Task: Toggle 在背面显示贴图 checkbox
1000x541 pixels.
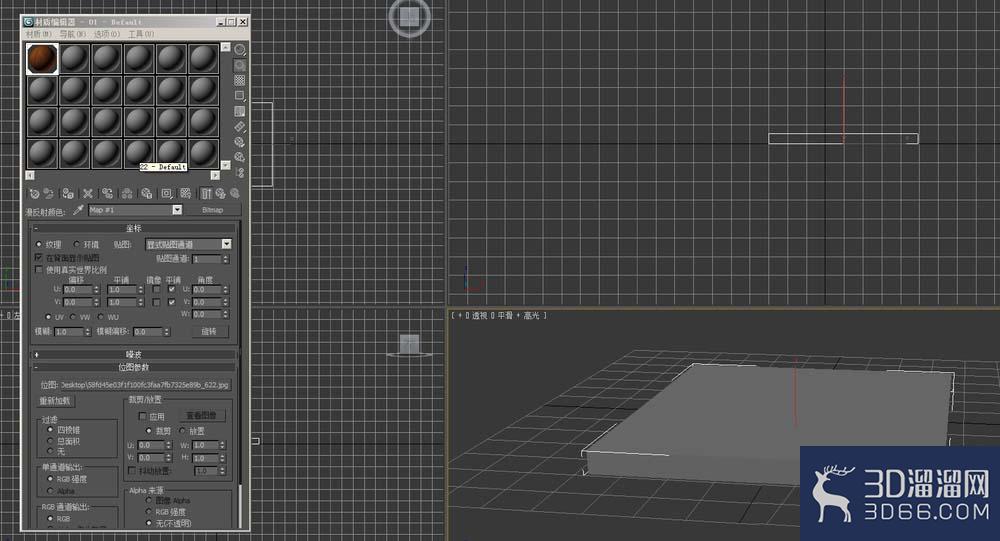Action: click(x=39, y=258)
